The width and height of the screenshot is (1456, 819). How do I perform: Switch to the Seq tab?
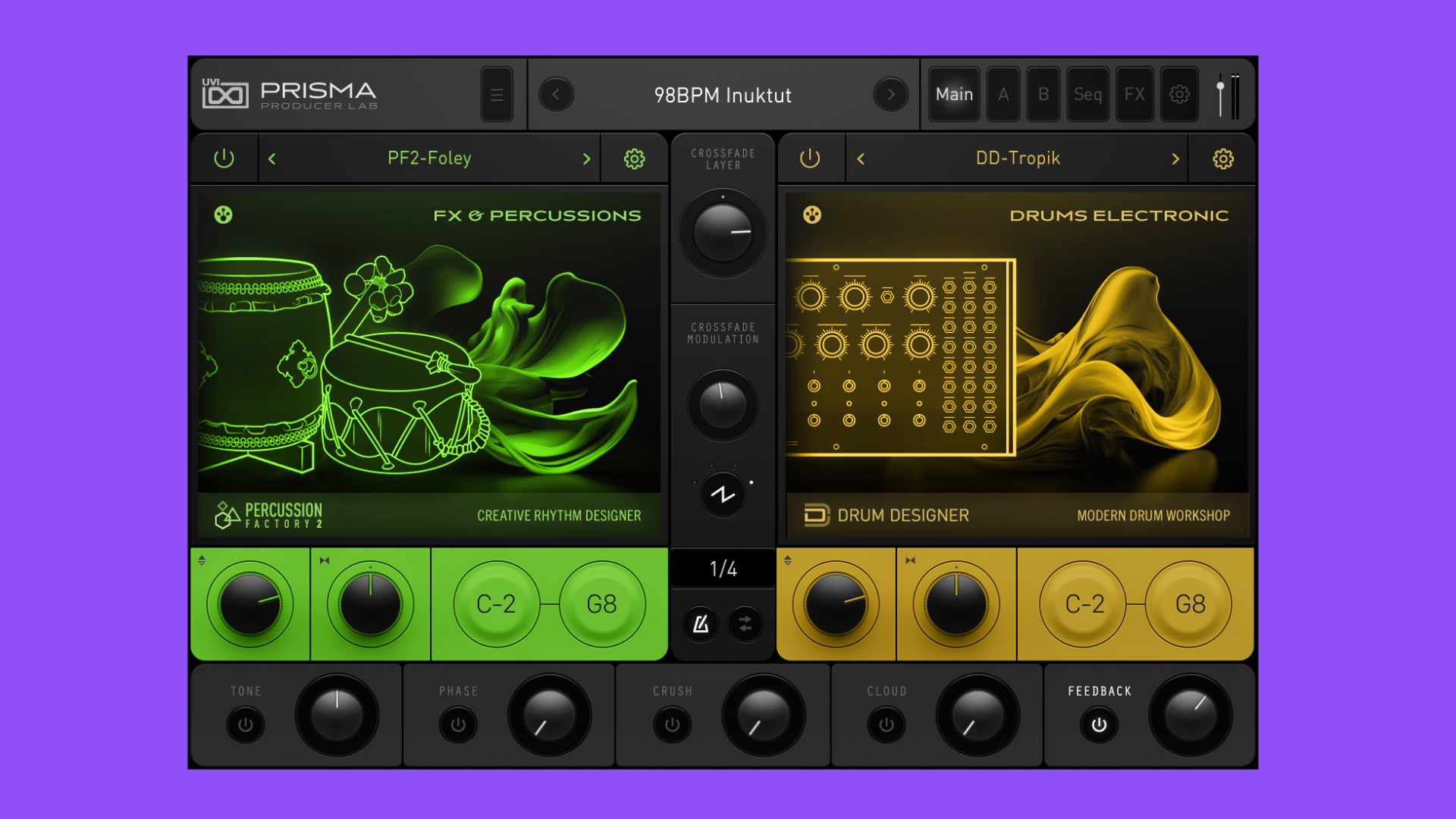pos(1087,94)
